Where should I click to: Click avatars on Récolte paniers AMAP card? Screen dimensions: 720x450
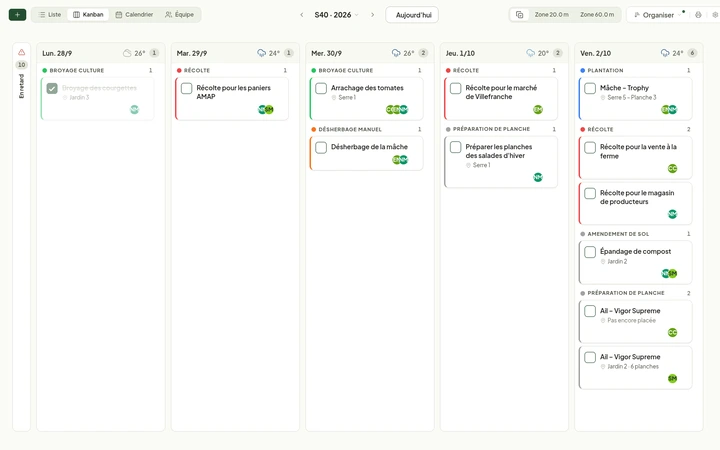click(266, 109)
